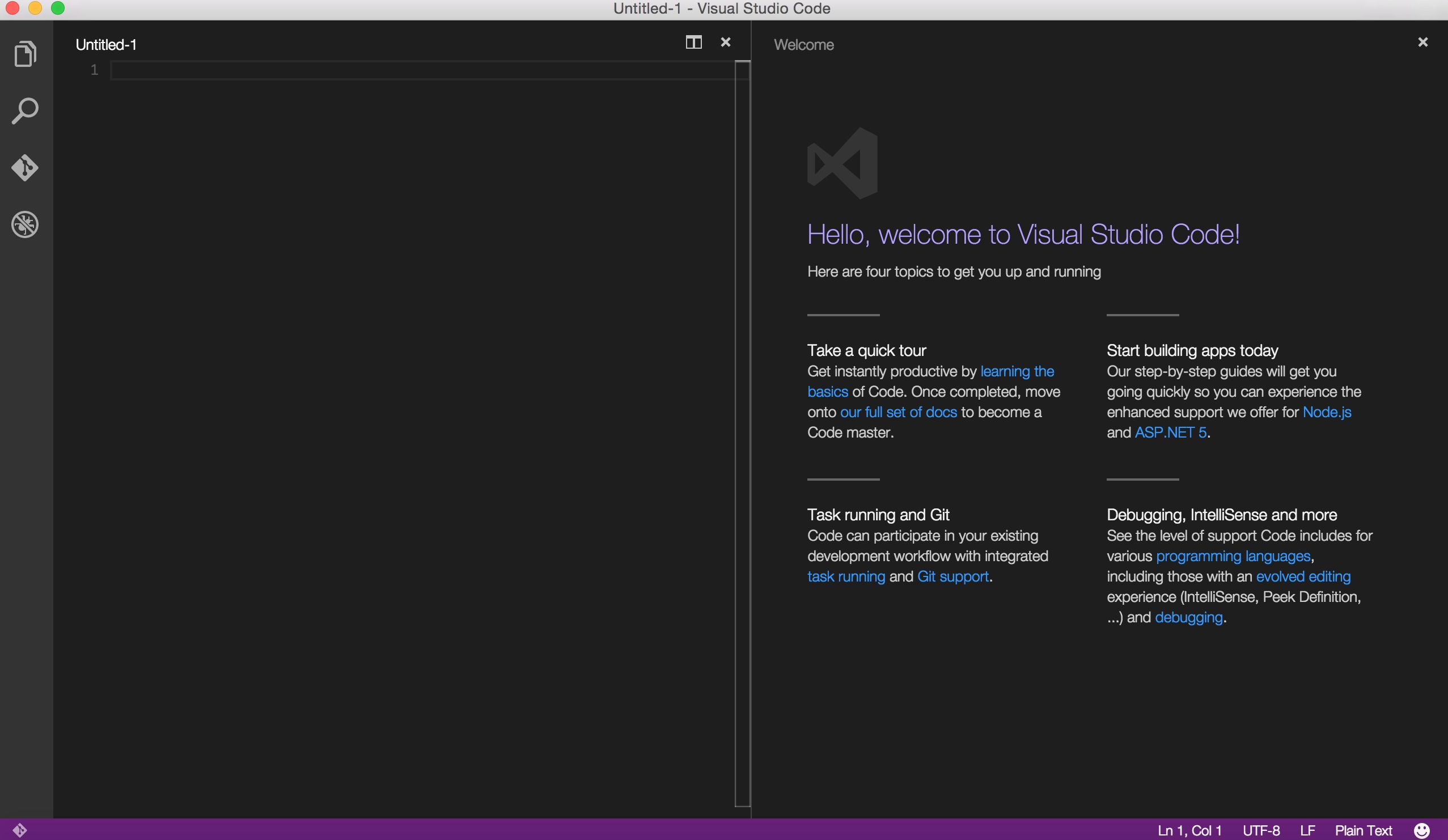Change the UTF-8 file encoding
Screen dimensions: 1448x840
(x=1261, y=830)
